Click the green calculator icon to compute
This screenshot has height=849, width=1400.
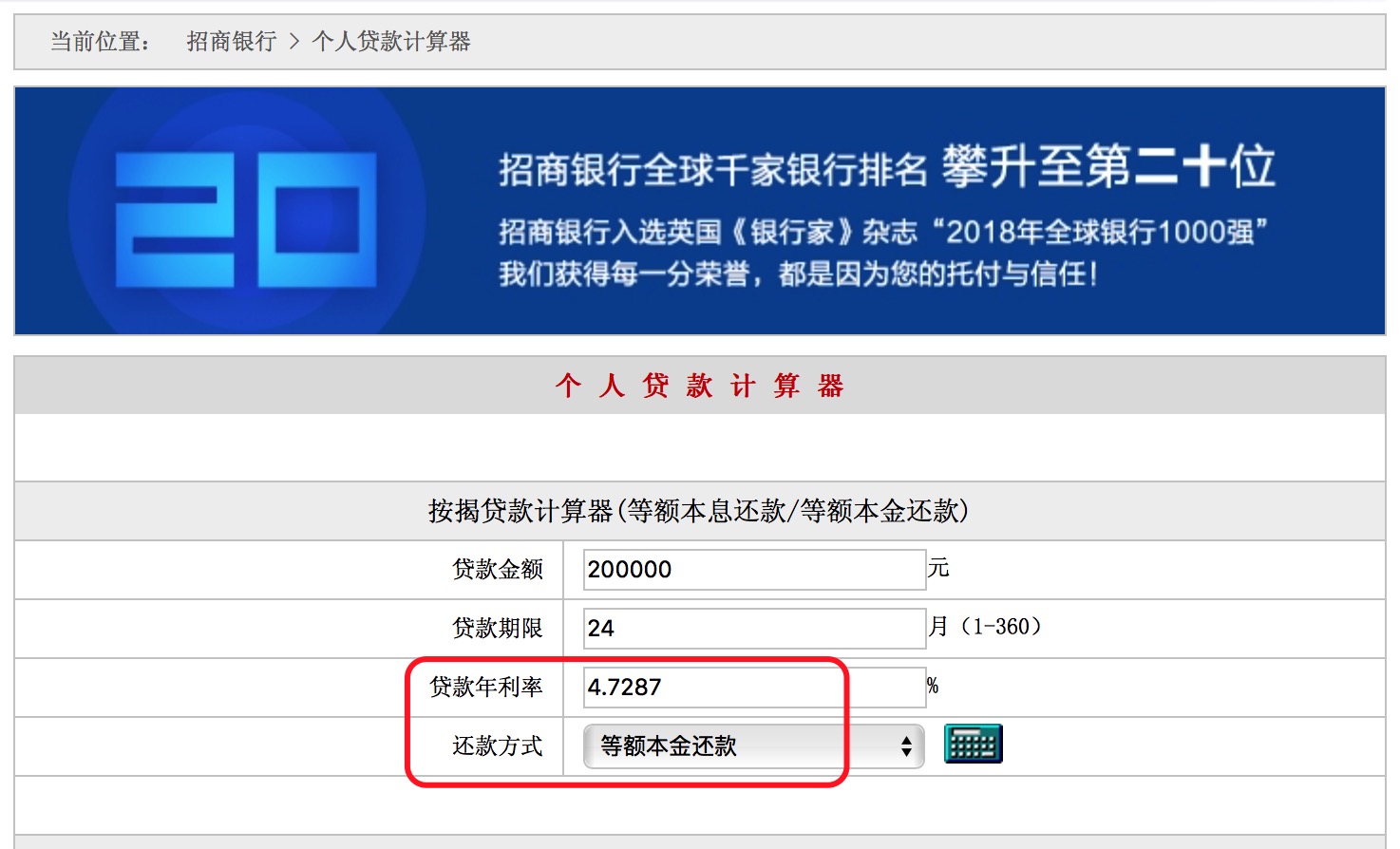coord(973,744)
